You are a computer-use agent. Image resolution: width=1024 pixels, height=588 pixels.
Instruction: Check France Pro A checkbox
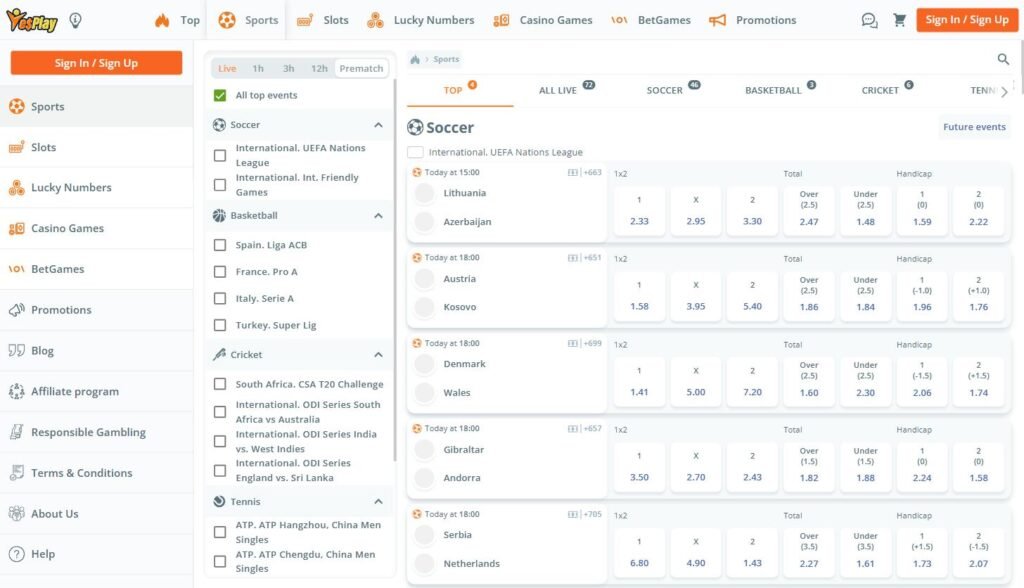(x=220, y=272)
